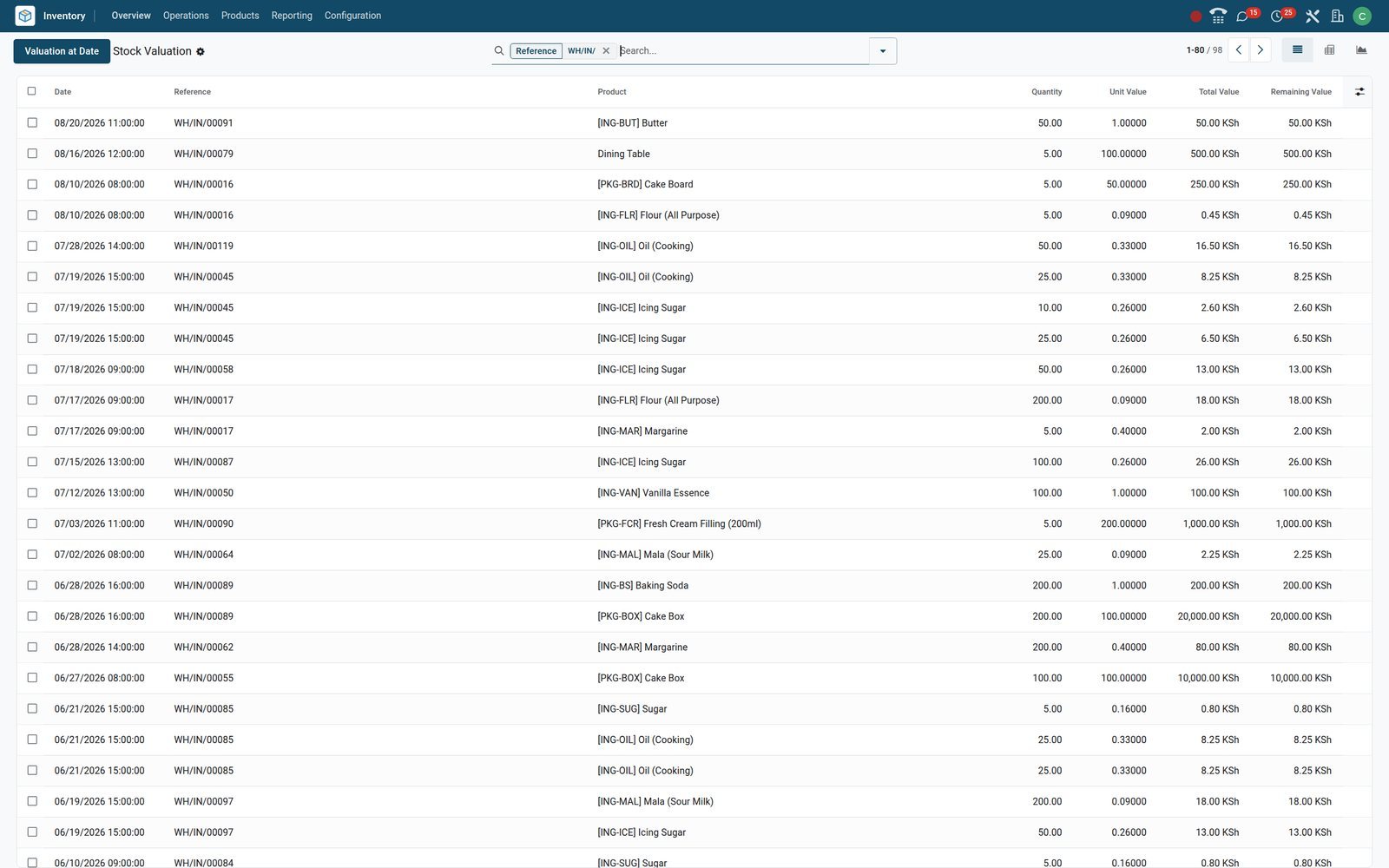Open the Products menu
This screenshot has height=868, width=1389.
(x=240, y=16)
